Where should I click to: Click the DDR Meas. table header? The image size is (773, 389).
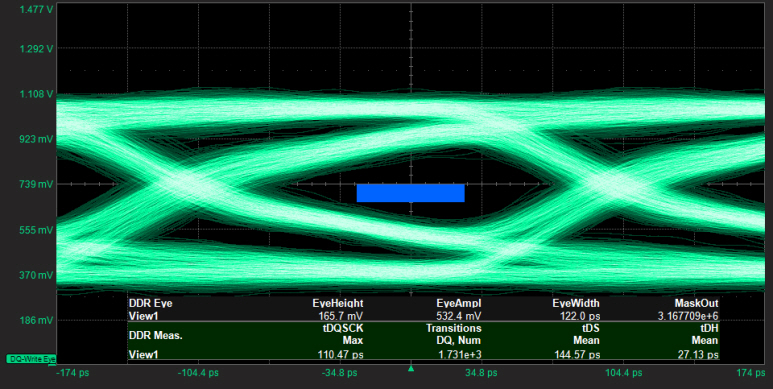click(155, 336)
